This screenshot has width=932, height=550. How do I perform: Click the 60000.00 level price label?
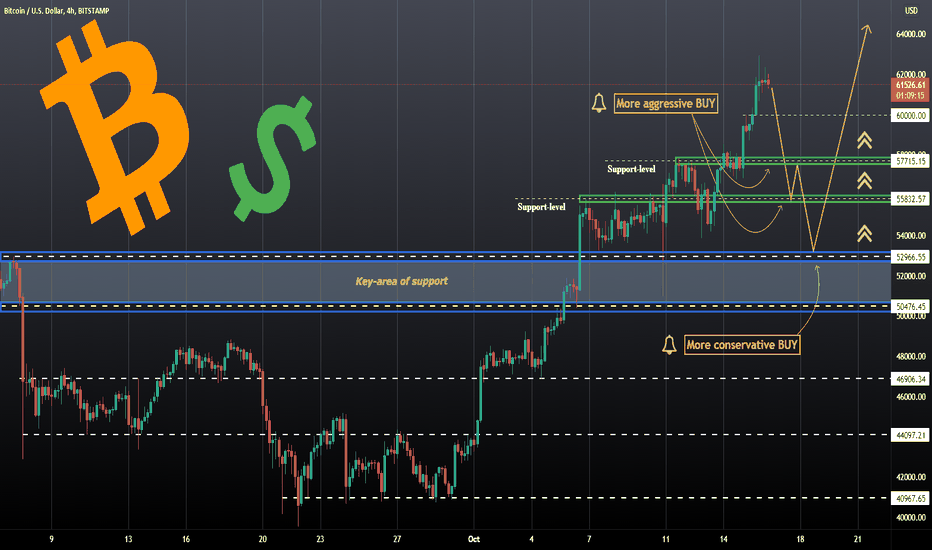coord(910,115)
